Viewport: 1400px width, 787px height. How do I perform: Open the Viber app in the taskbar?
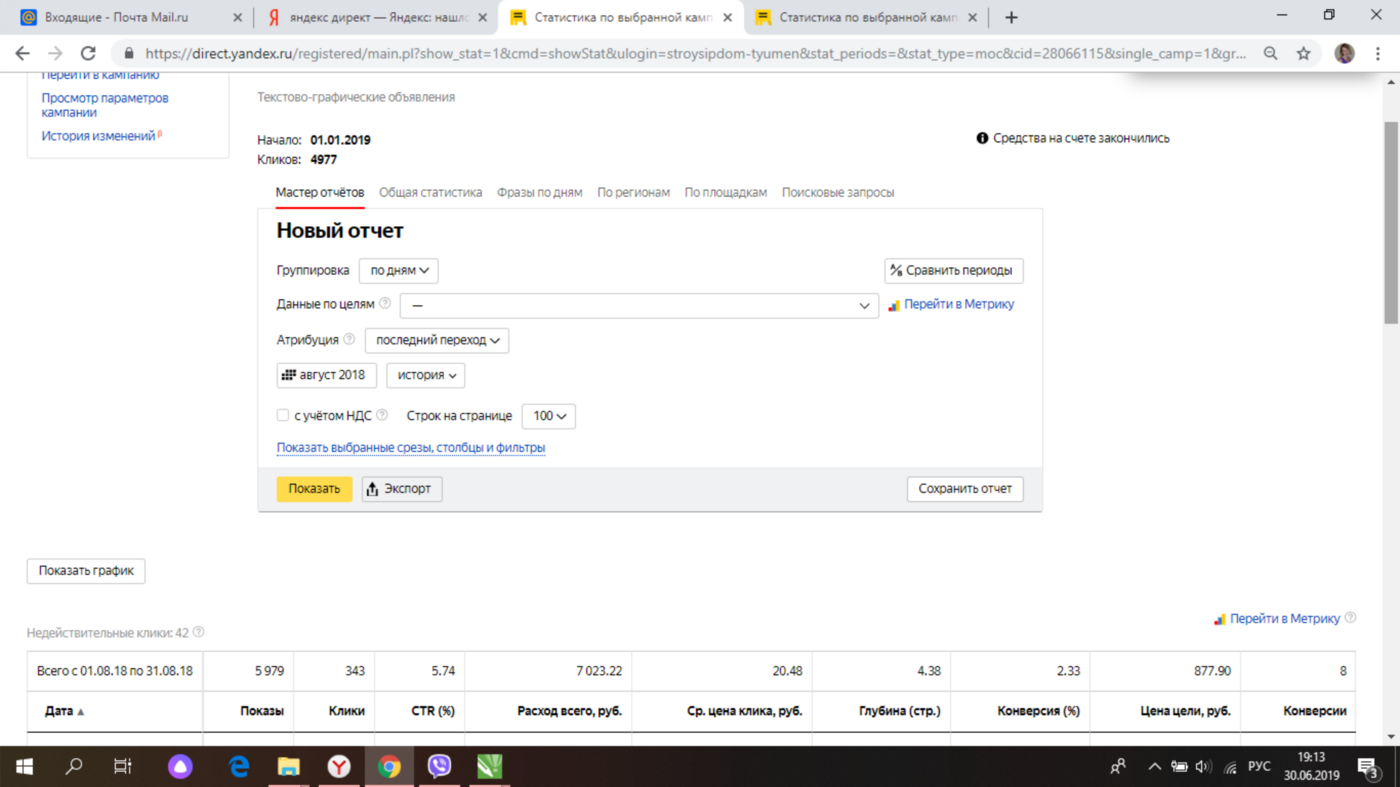[439, 767]
